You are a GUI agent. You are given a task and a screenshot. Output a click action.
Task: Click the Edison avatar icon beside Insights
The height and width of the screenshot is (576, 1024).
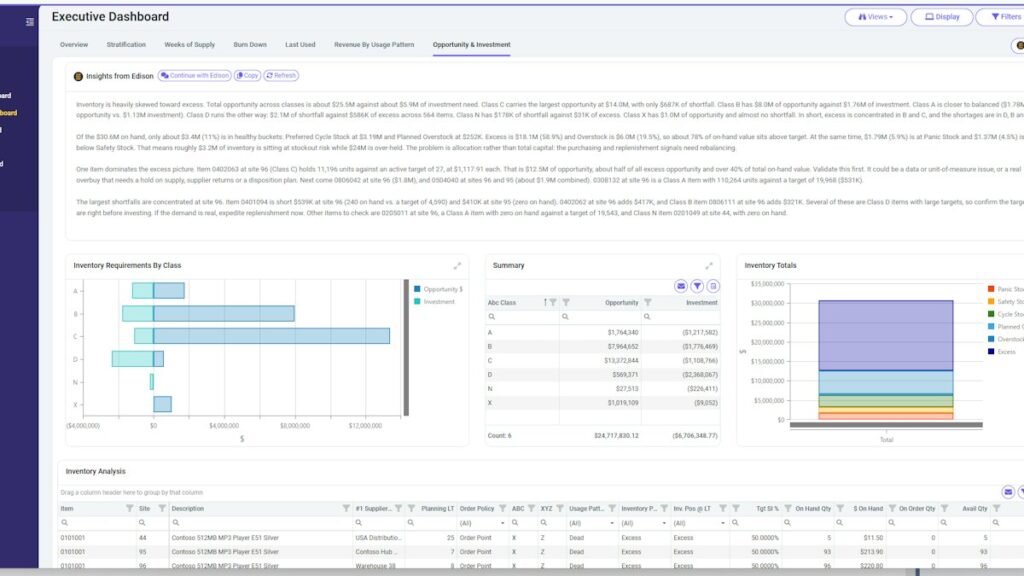tap(78, 76)
